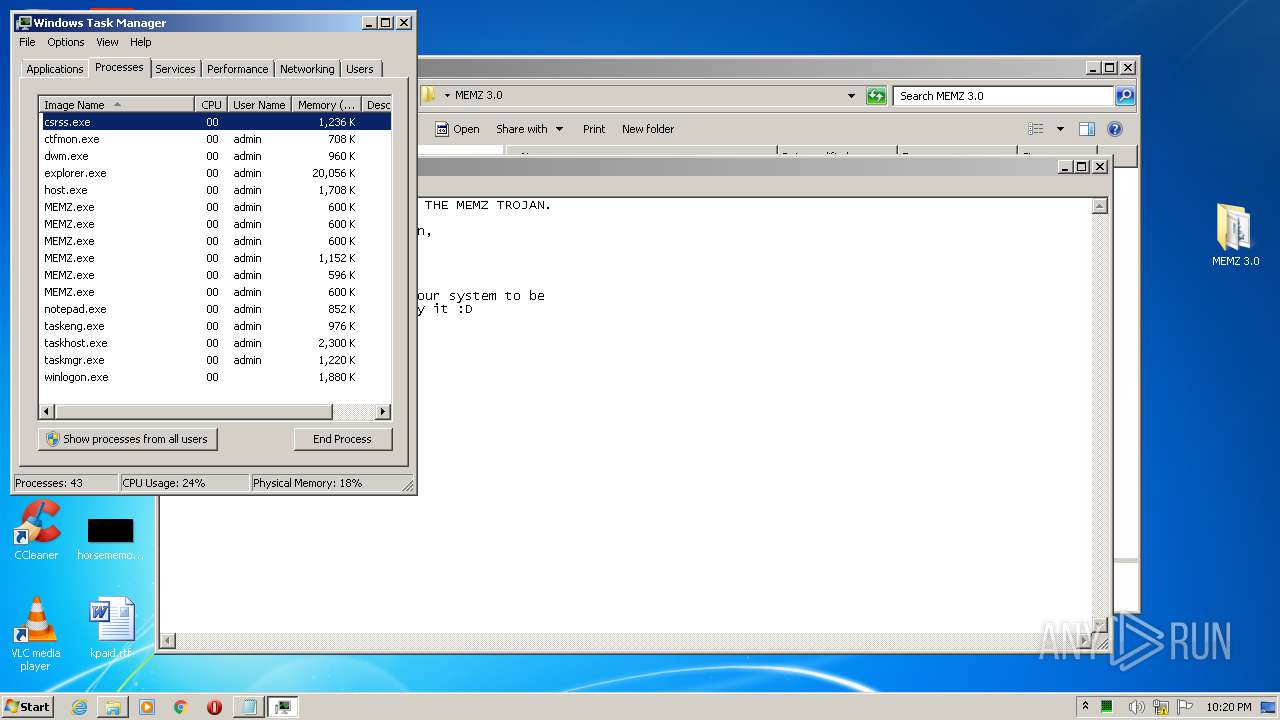Screen dimensions: 1280x720
Task: Select MEMZ.exe process using 1,152 K
Action: tap(215, 258)
